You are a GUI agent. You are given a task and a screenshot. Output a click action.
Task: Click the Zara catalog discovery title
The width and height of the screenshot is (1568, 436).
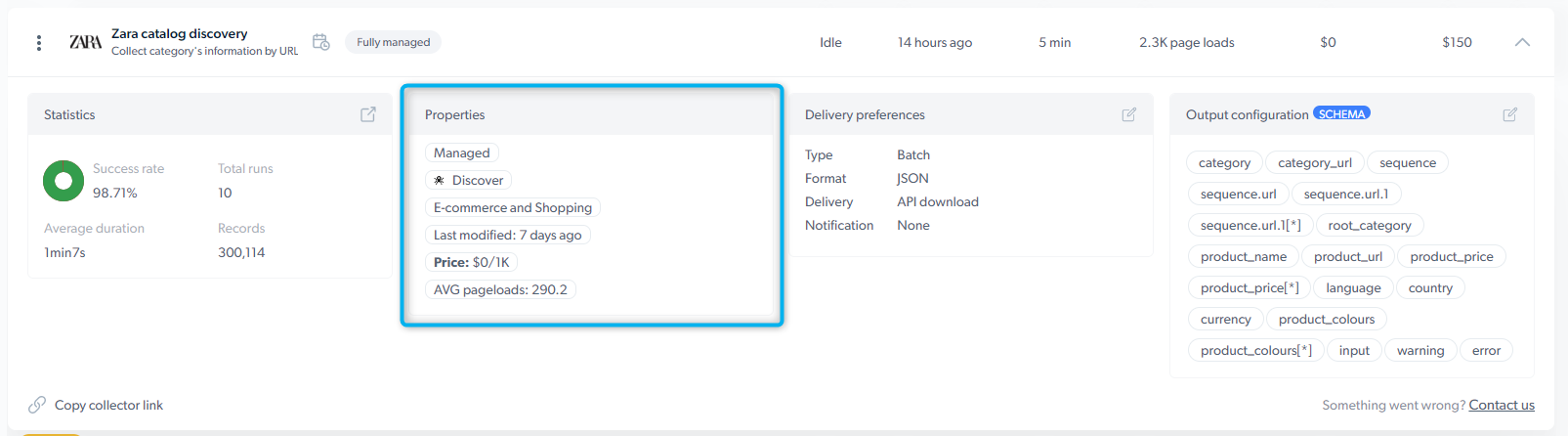[179, 33]
